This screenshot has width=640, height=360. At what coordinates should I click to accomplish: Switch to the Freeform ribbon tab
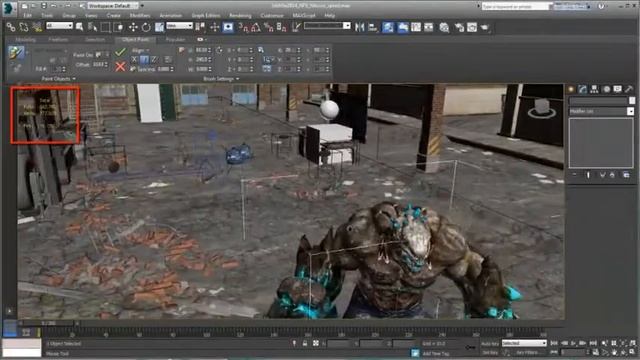[x=58, y=40]
